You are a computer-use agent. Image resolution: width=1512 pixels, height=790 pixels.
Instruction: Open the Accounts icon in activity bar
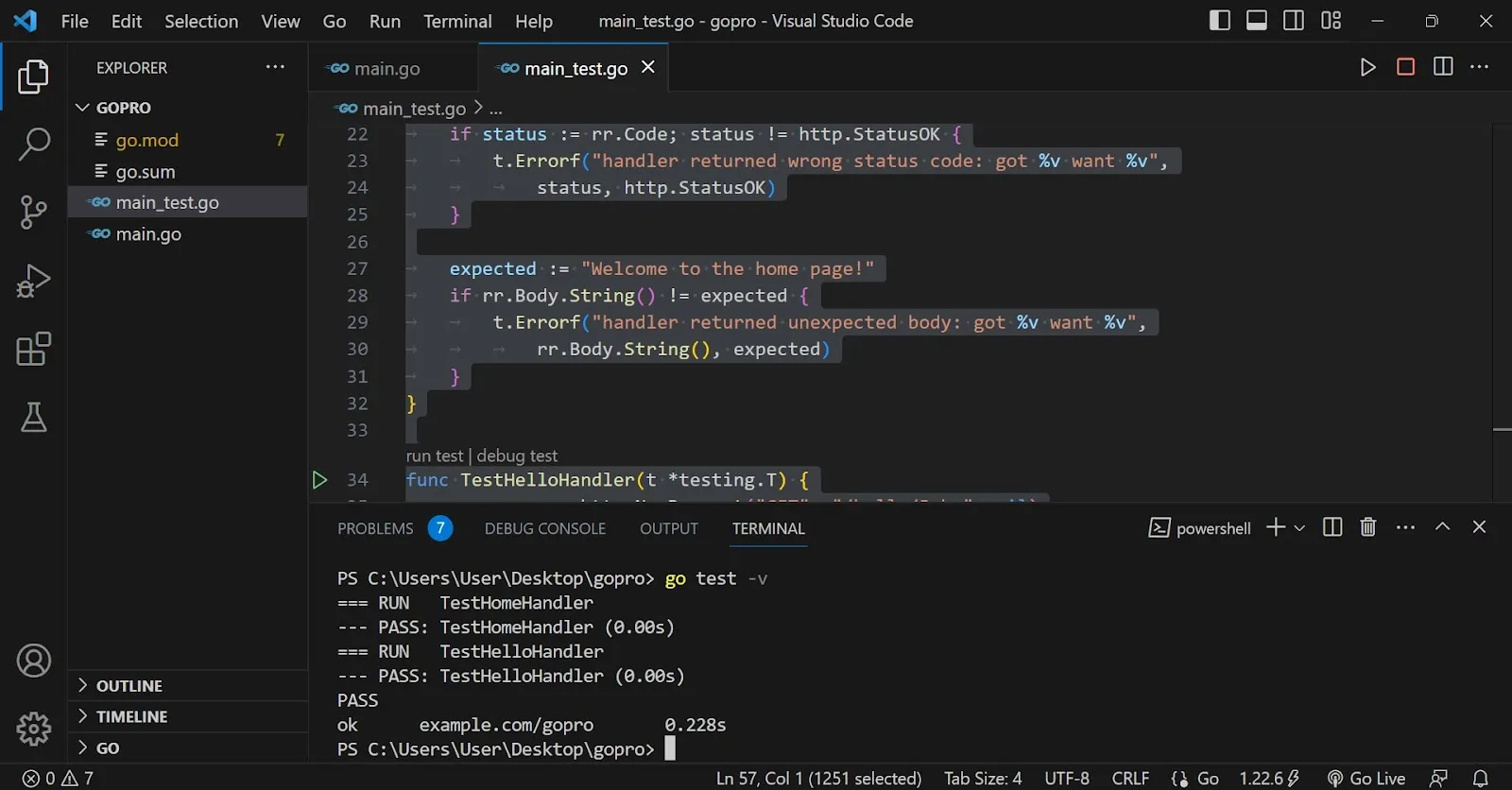click(x=34, y=661)
